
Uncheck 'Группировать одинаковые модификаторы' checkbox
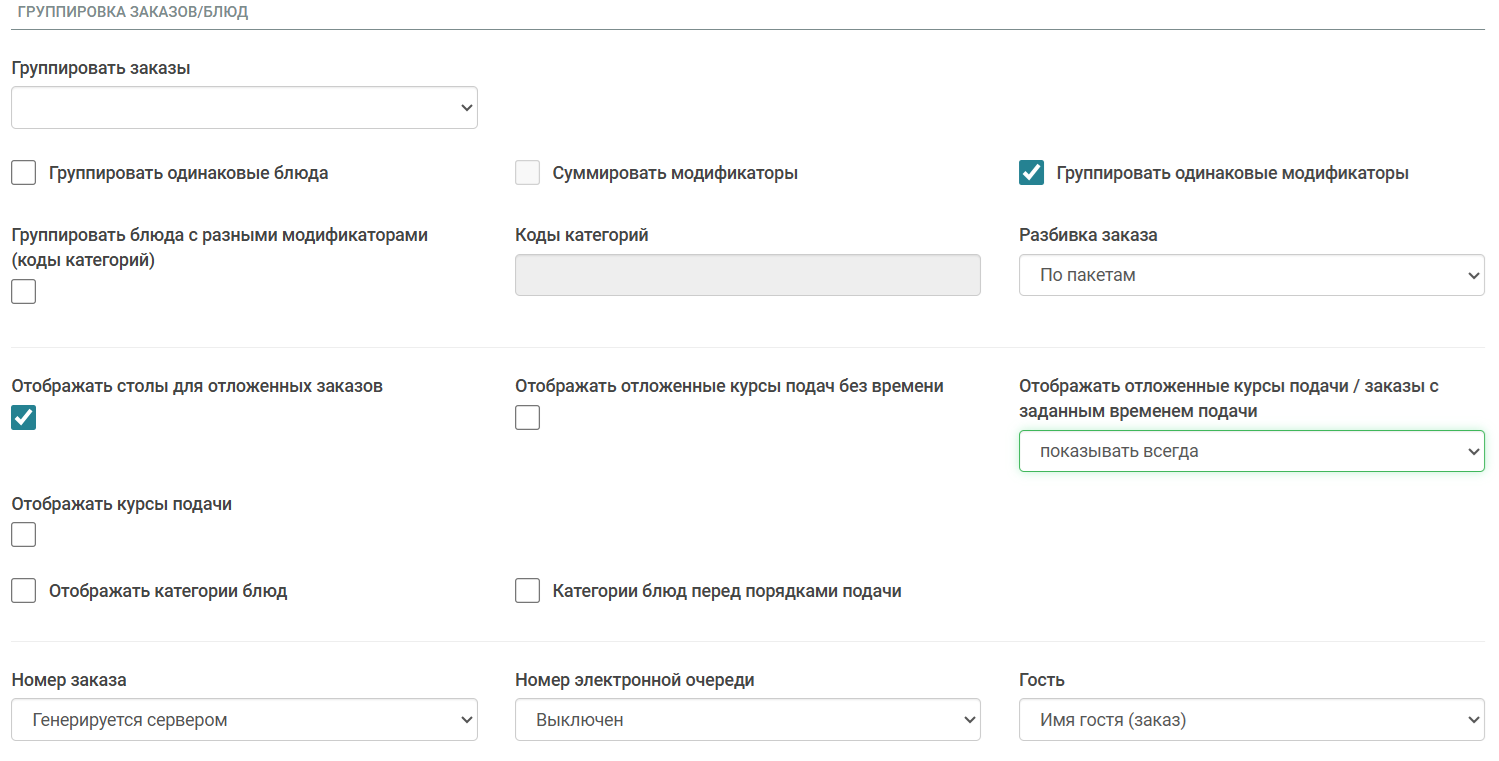tap(1031, 173)
